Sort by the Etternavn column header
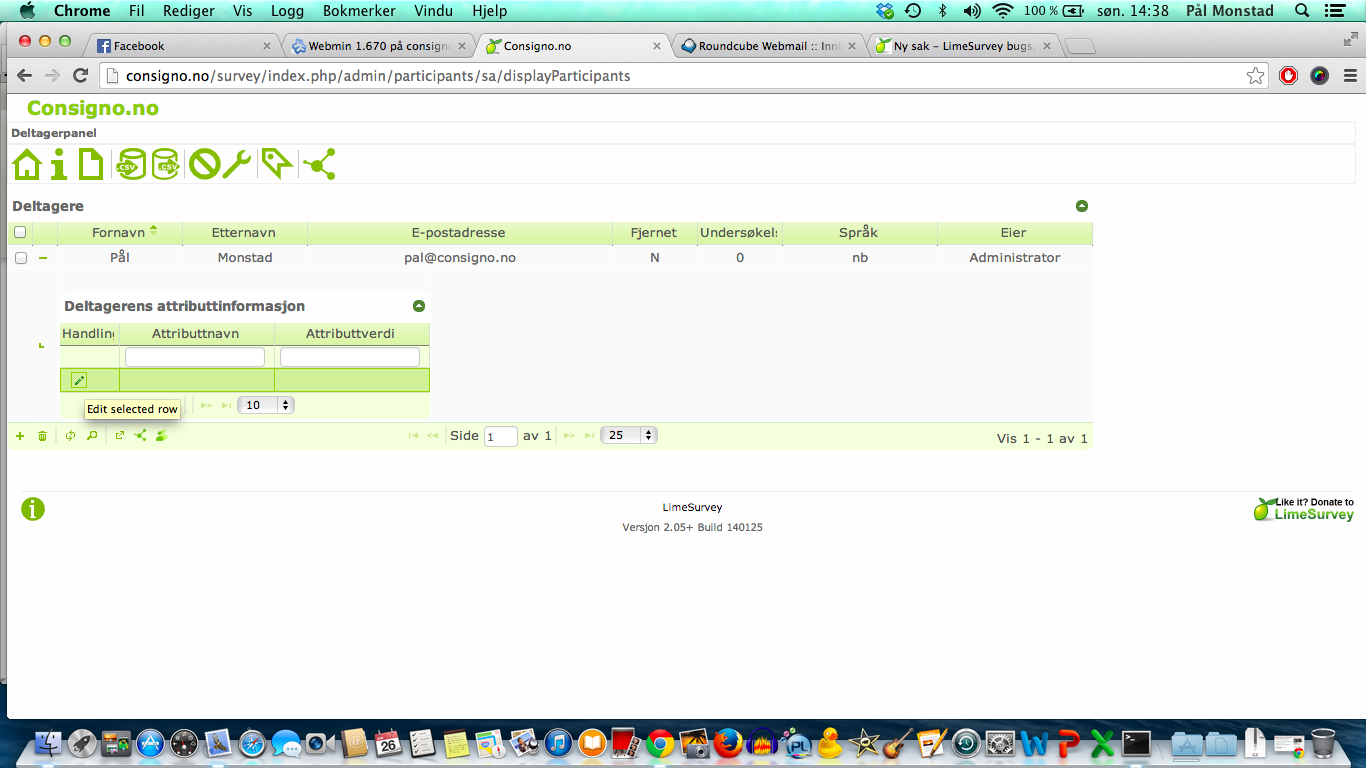1366x768 pixels. point(244,232)
